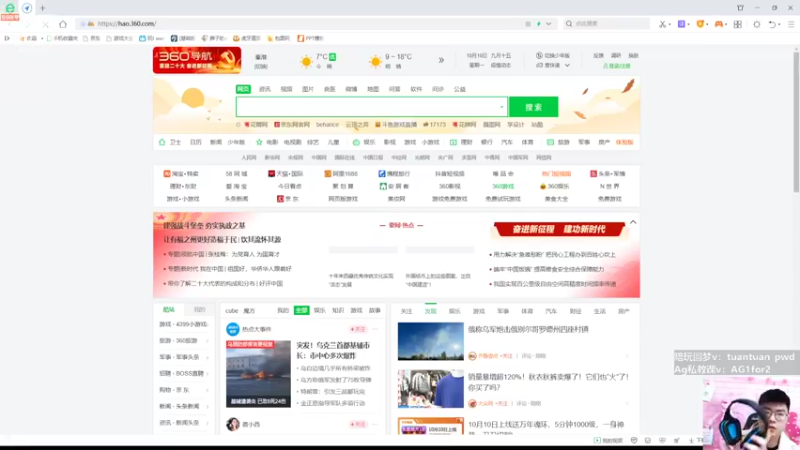Select the 资讯 search tab
800x450 pixels.
[x=265, y=89]
